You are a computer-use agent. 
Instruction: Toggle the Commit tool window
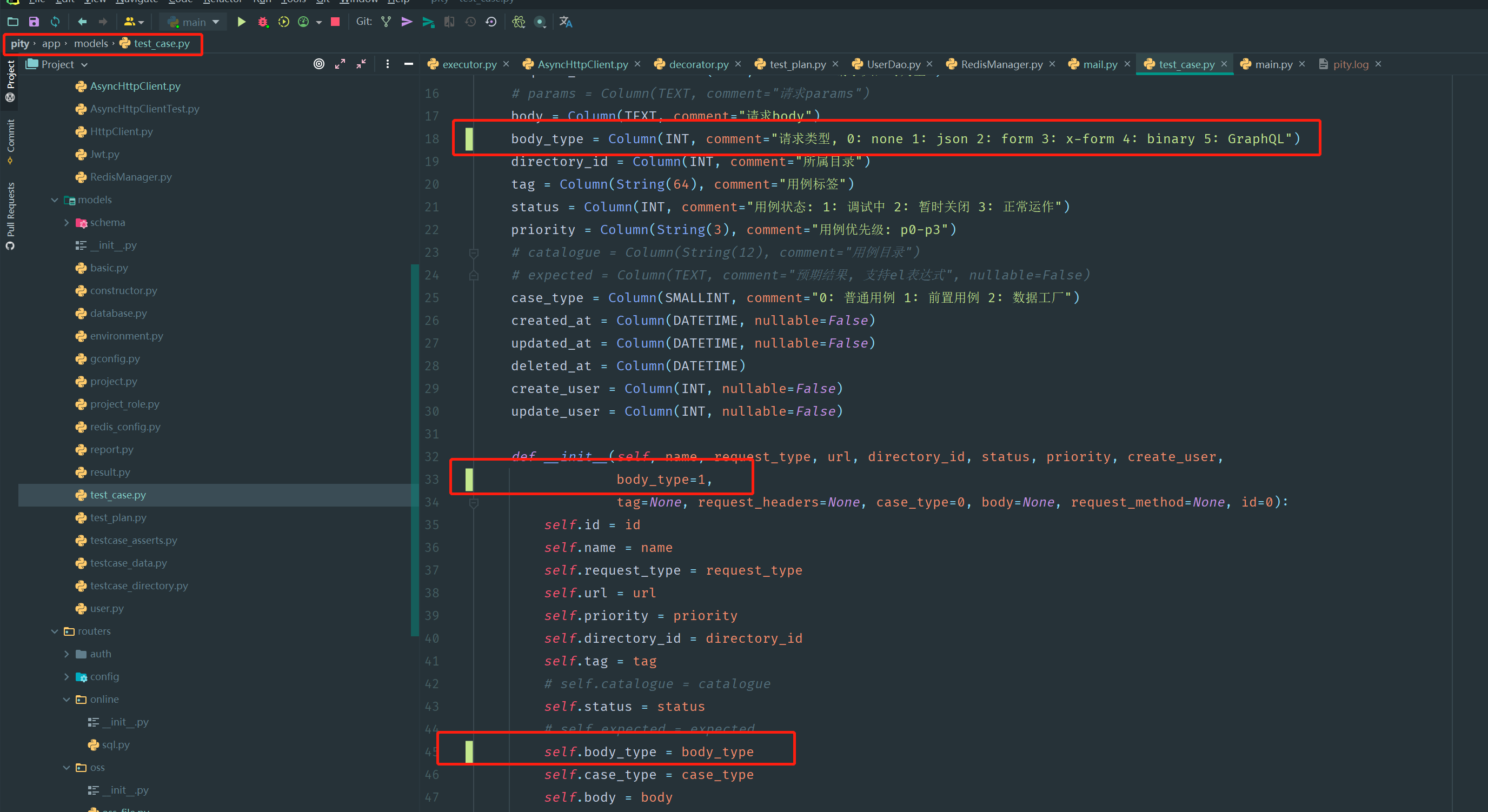(x=10, y=141)
